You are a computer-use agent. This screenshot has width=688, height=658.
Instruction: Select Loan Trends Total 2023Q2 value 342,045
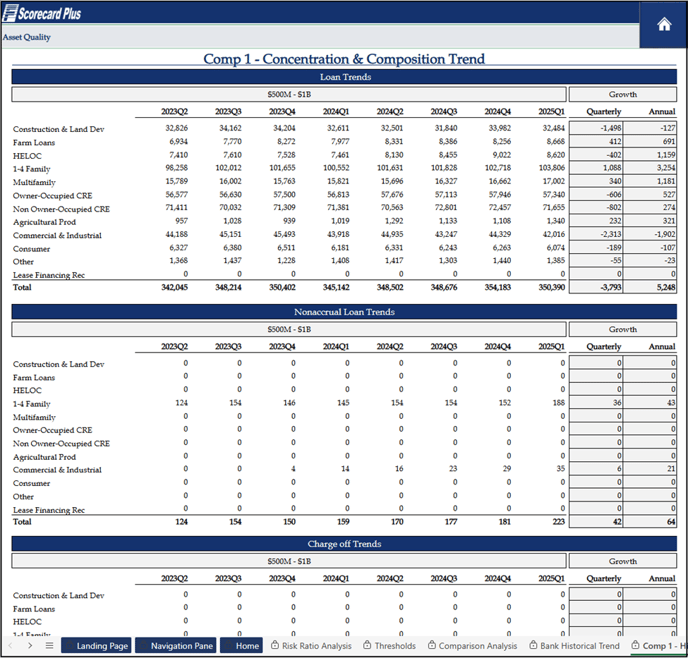[x=174, y=287]
